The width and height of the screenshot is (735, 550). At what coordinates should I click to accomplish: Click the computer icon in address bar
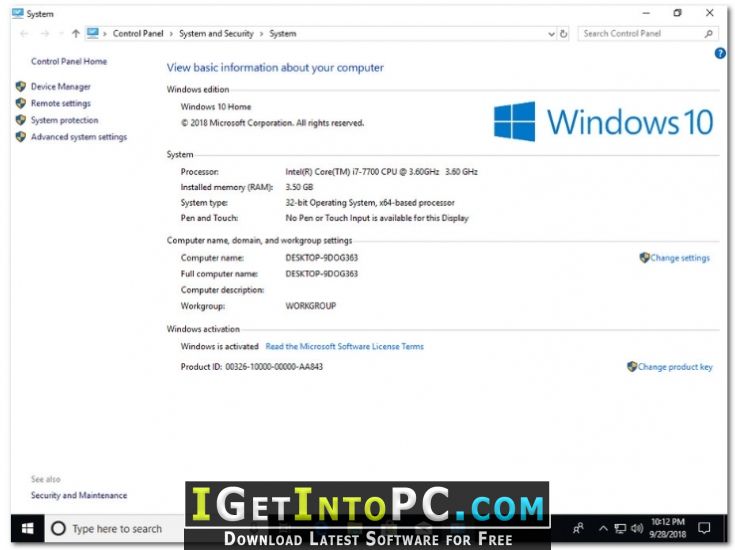point(93,33)
